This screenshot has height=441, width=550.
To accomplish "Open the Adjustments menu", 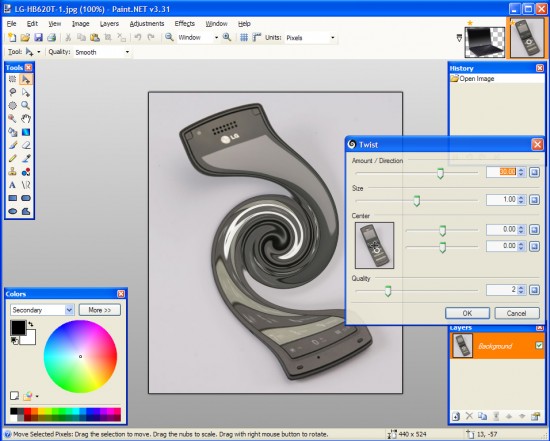I will click(x=147, y=24).
